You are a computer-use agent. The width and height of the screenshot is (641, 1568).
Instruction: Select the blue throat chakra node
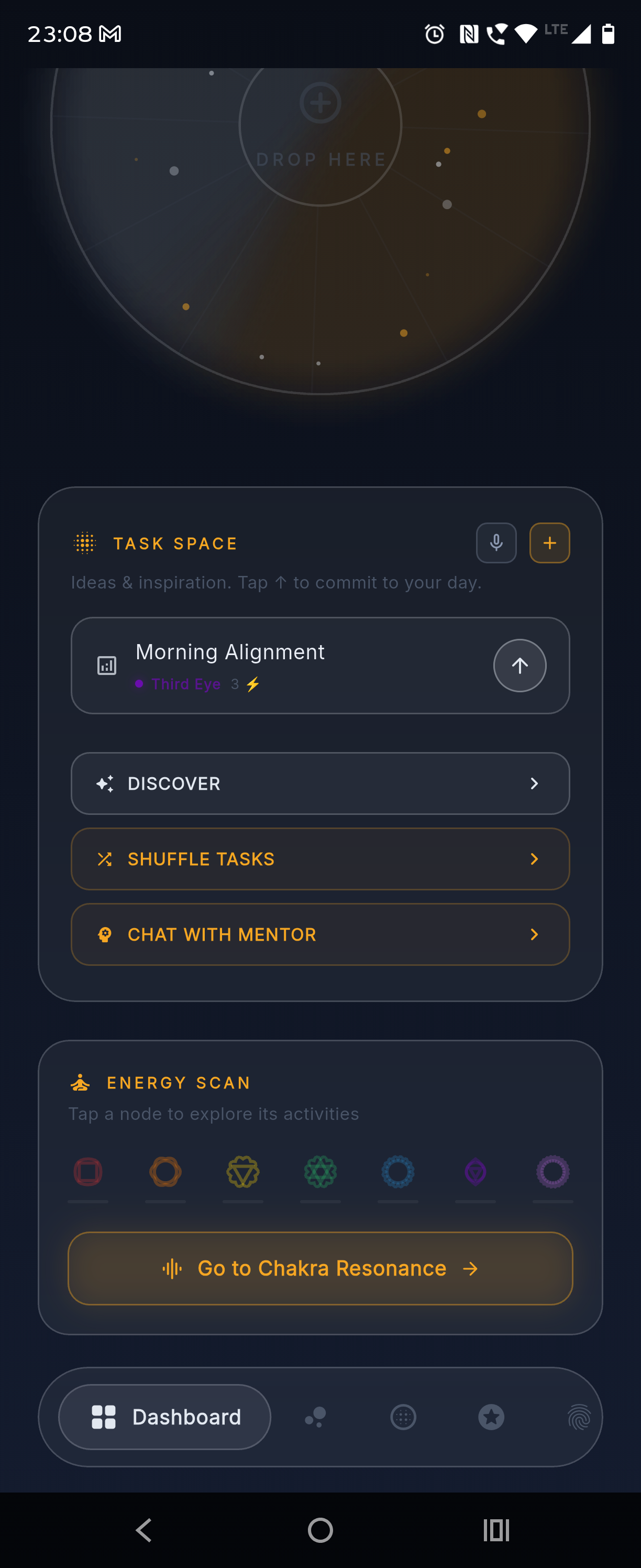[397, 1172]
